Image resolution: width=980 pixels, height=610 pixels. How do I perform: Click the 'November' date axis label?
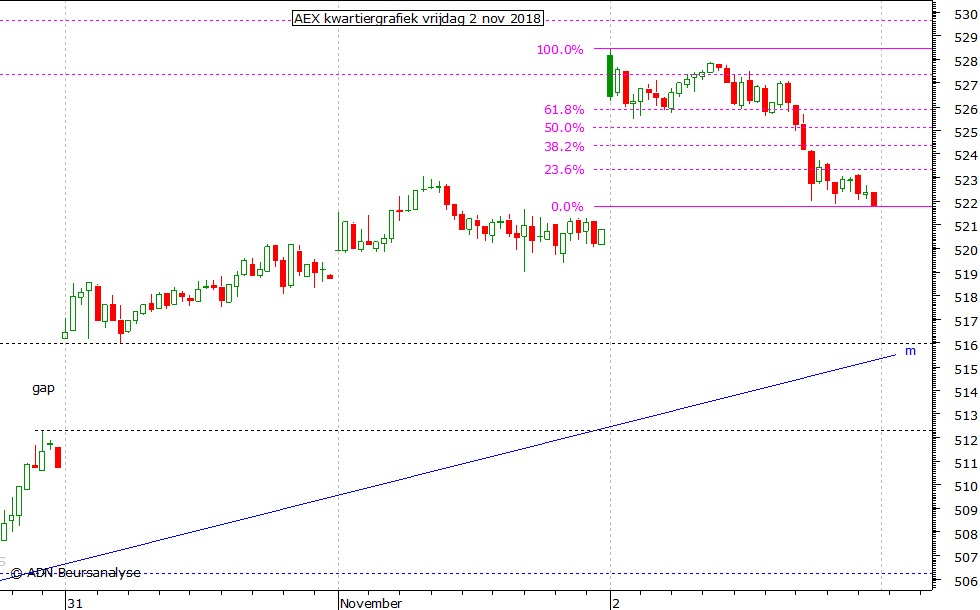(371, 603)
